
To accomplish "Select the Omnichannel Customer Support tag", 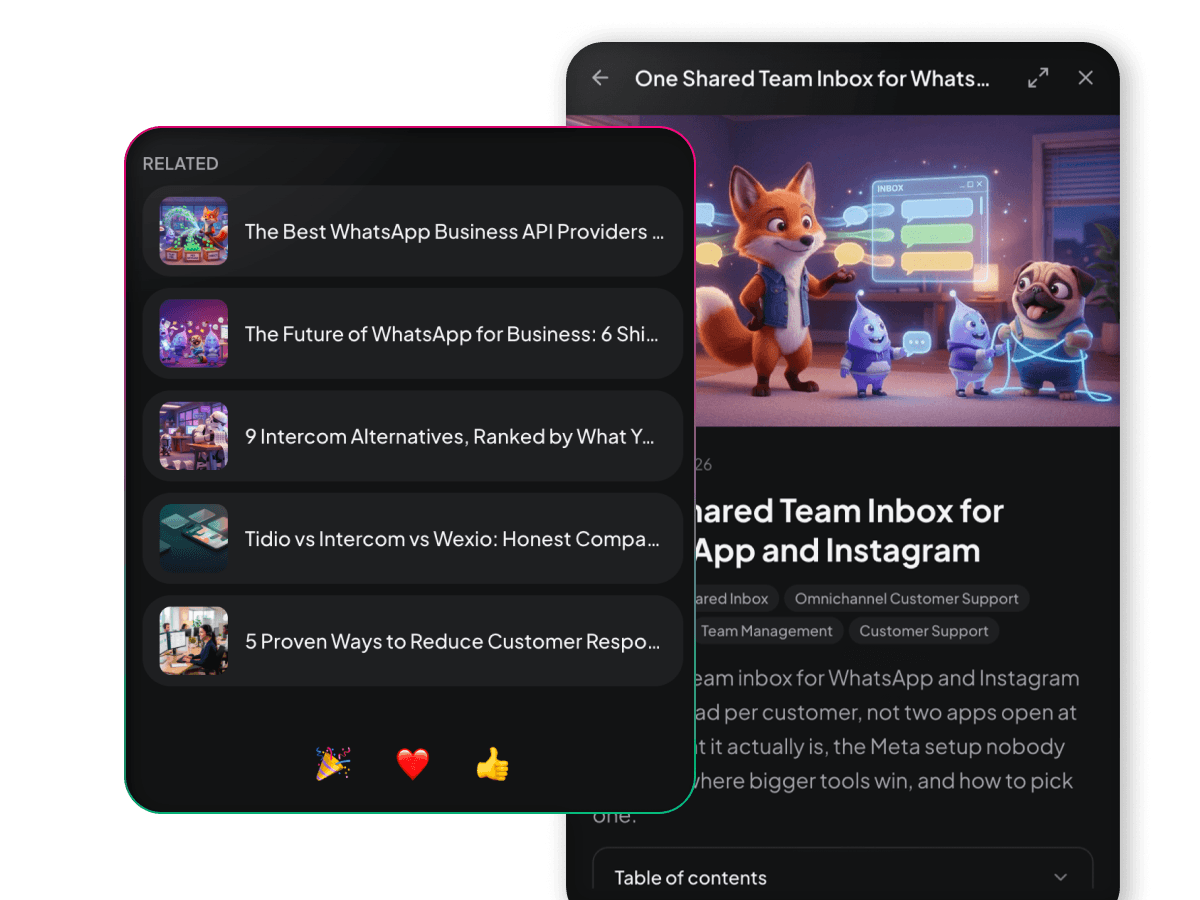I will [907, 599].
